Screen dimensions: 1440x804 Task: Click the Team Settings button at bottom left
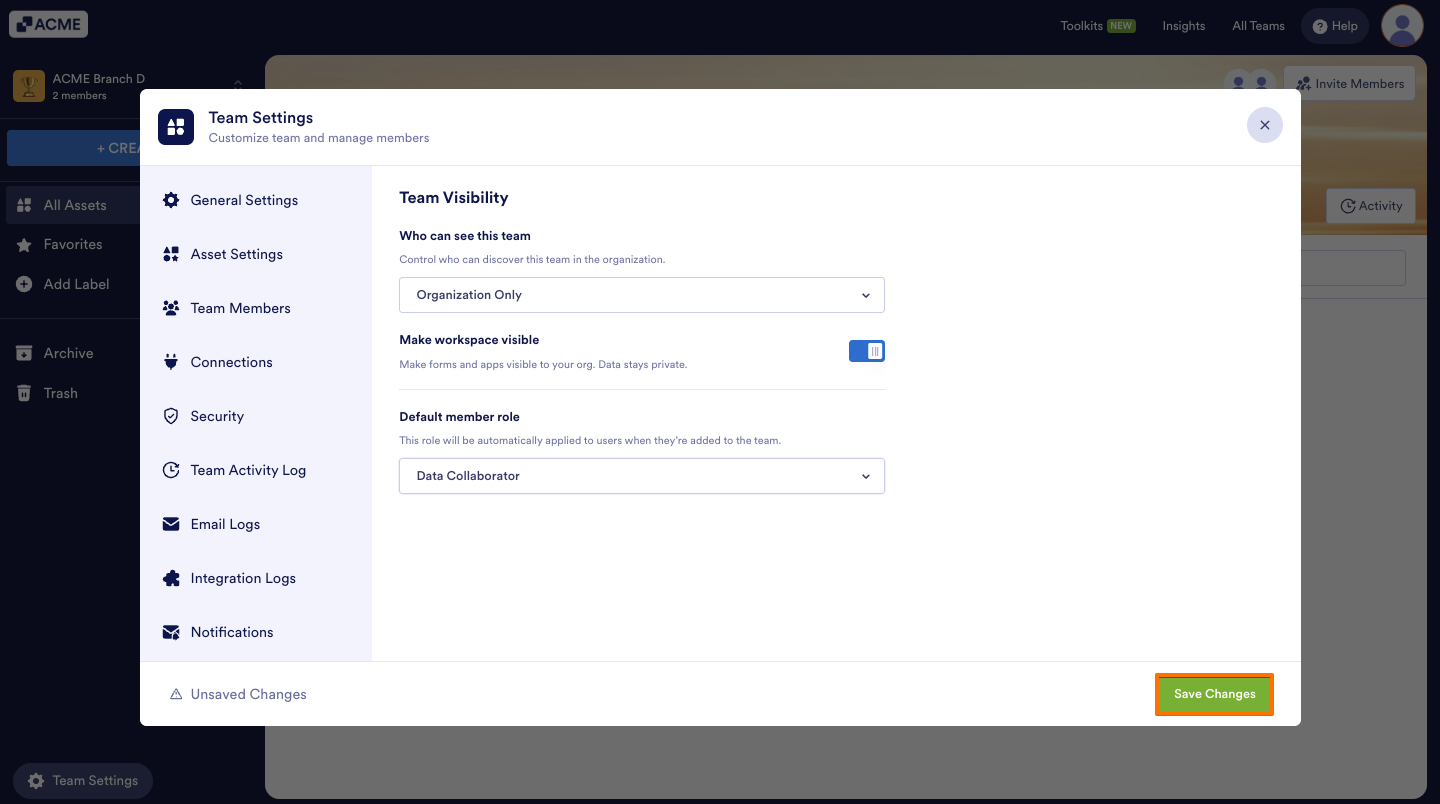(x=83, y=781)
